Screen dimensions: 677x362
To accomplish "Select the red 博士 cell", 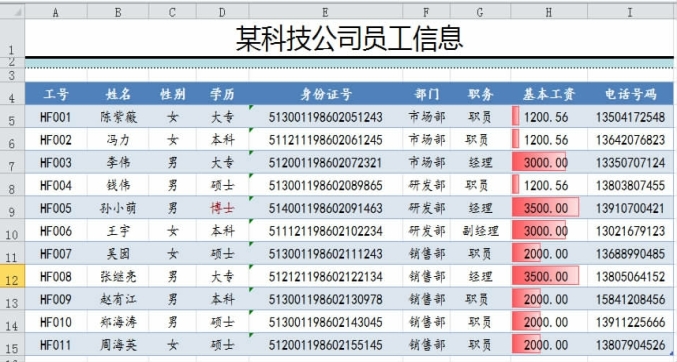I will (x=222, y=208).
